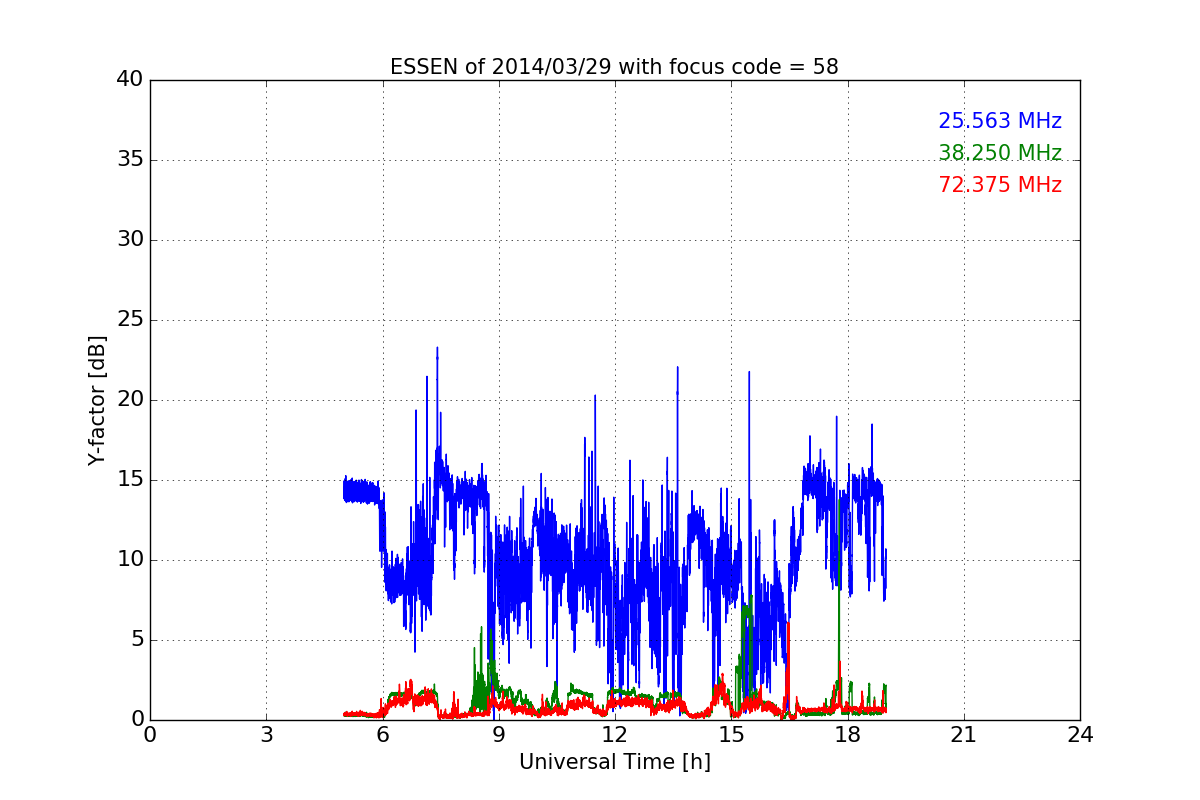Click the 'Y-factor [dB]' axis label
The width and height of the screenshot is (1200, 800).
(97, 400)
